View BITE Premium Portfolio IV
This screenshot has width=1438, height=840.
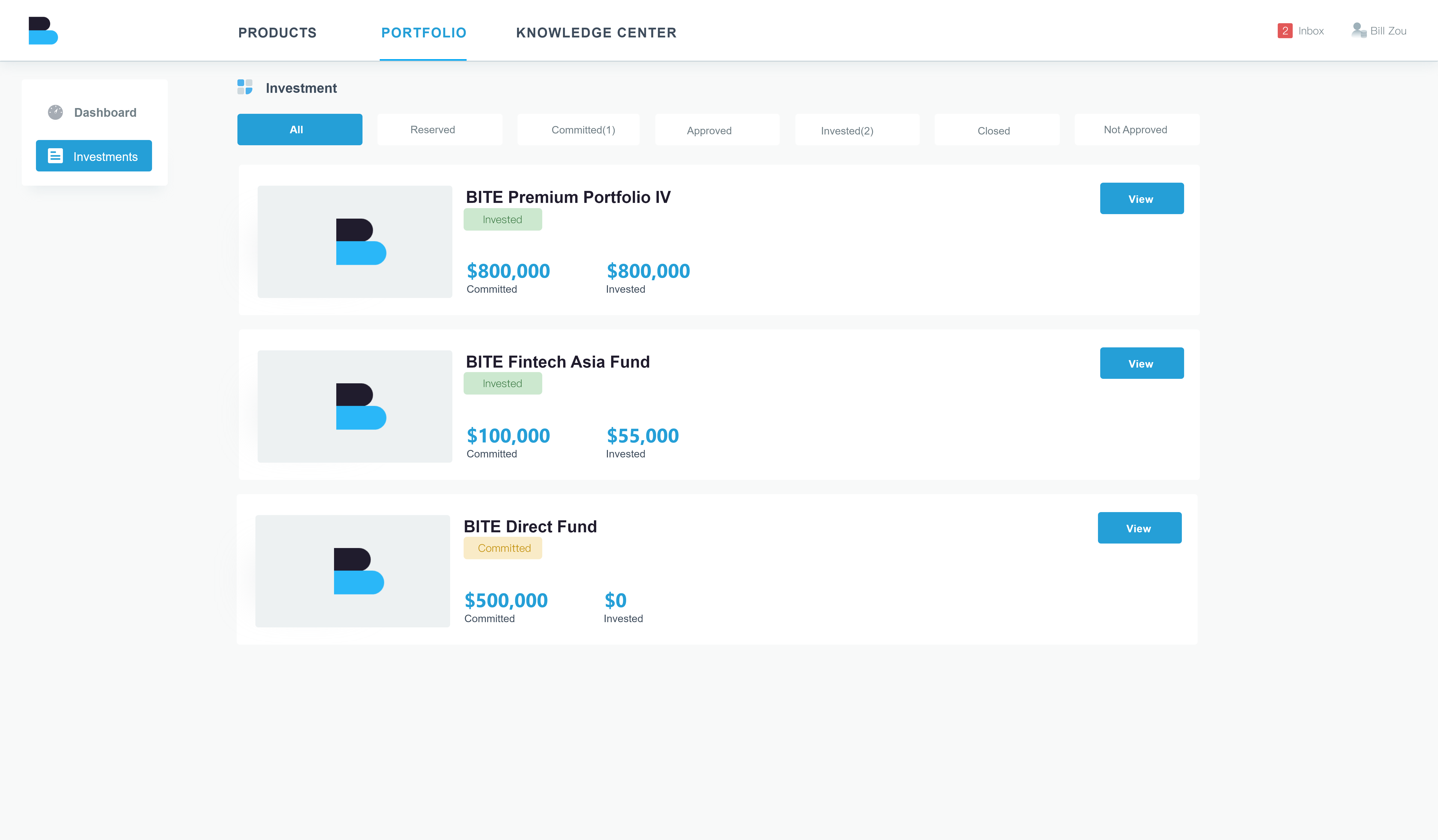(1142, 198)
